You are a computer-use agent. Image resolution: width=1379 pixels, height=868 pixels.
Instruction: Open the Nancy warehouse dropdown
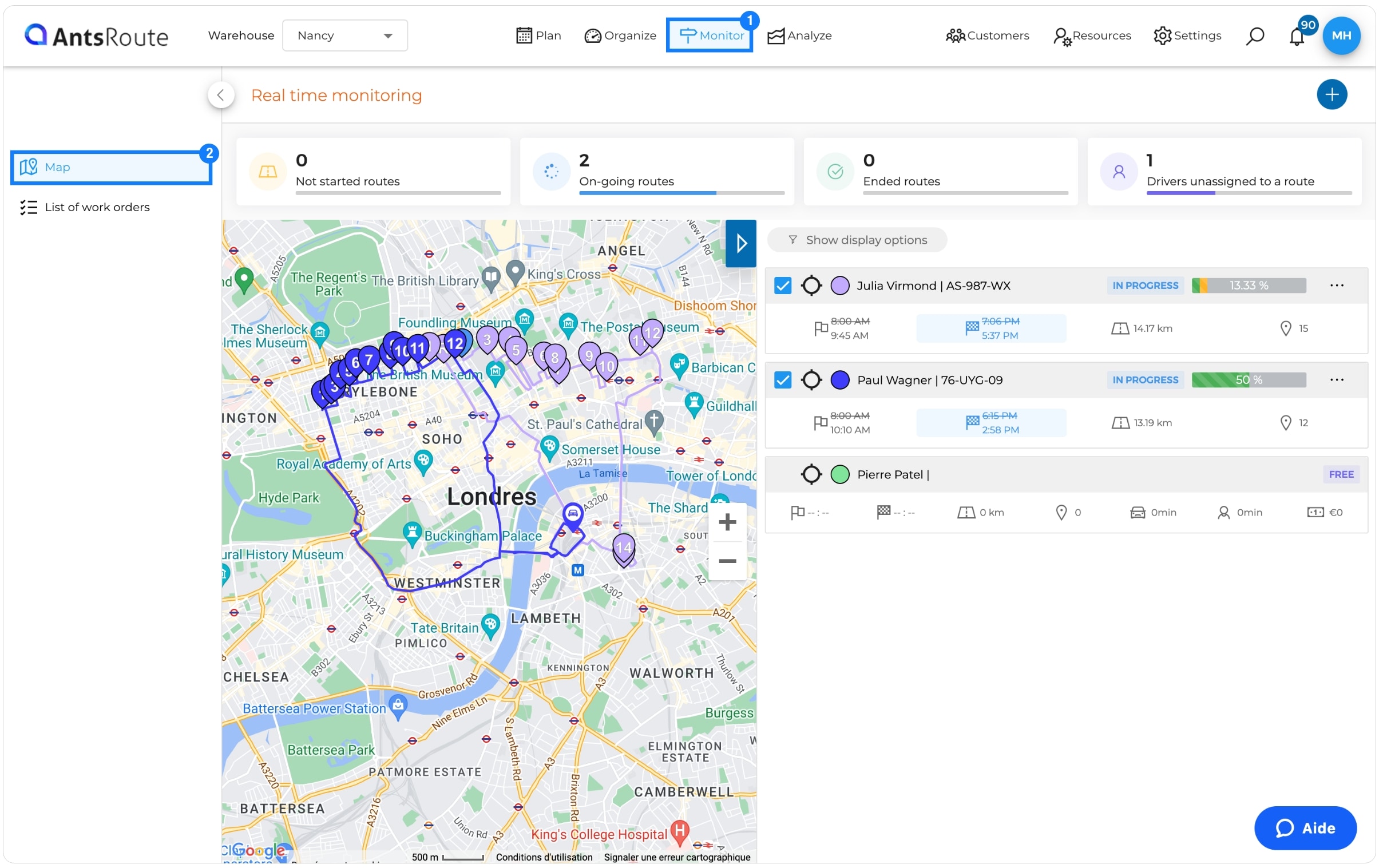coord(344,35)
